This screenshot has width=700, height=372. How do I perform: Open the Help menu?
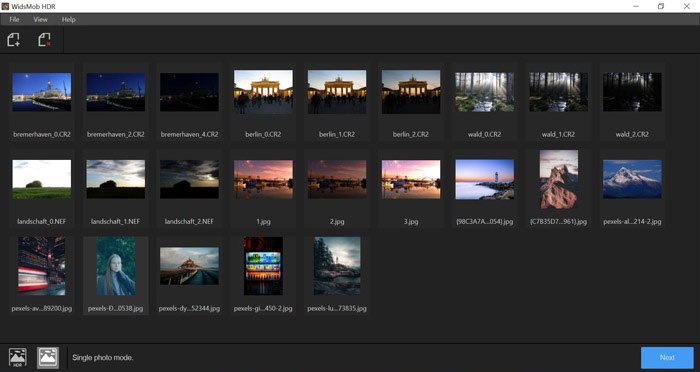(68, 19)
